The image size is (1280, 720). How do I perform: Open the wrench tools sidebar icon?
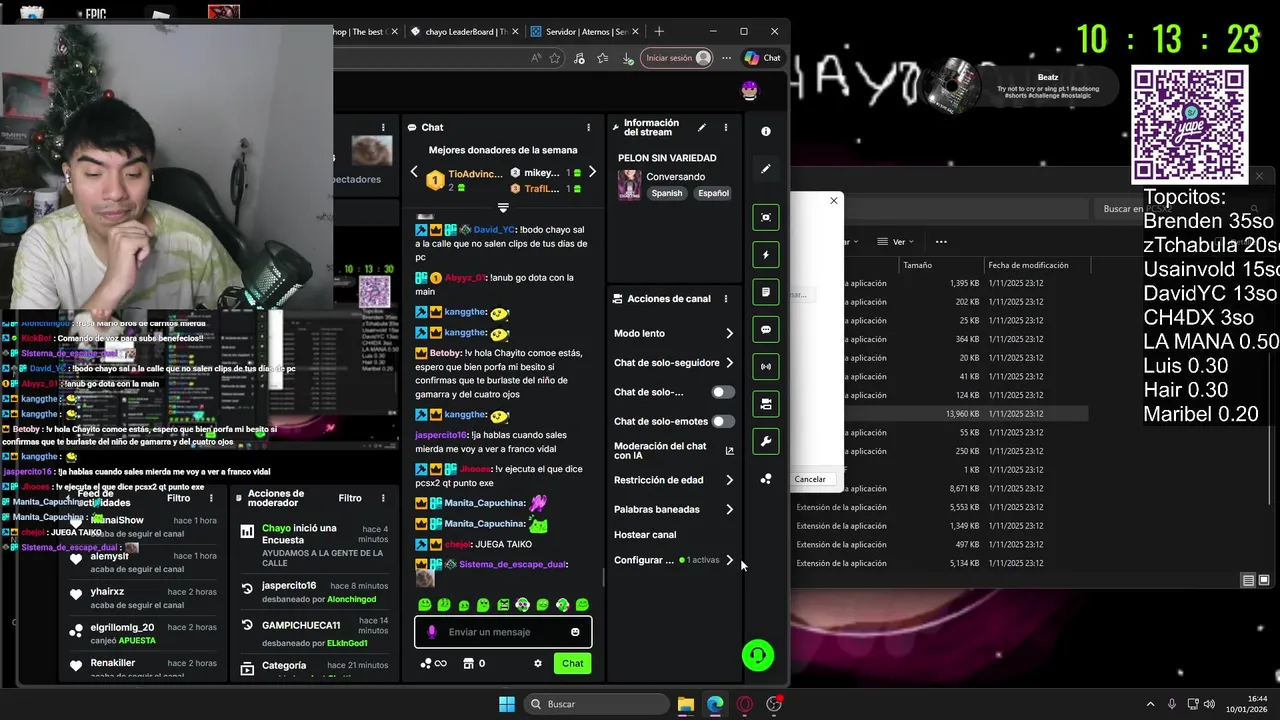(x=766, y=441)
